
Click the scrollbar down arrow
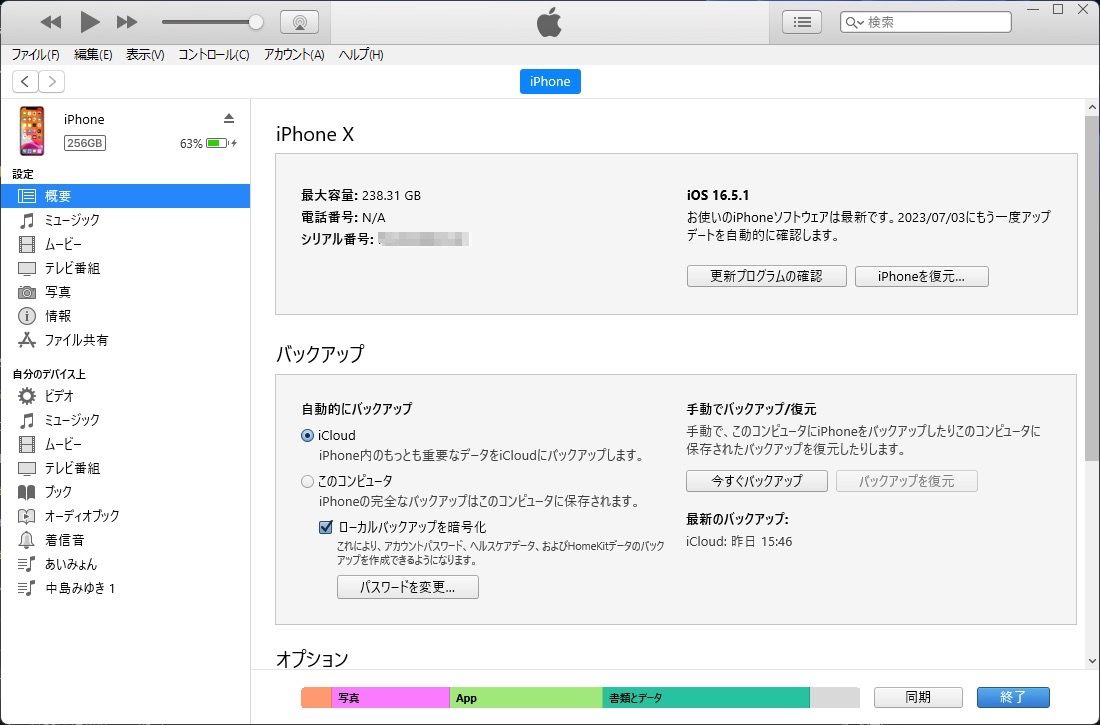tap(1092, 660)
